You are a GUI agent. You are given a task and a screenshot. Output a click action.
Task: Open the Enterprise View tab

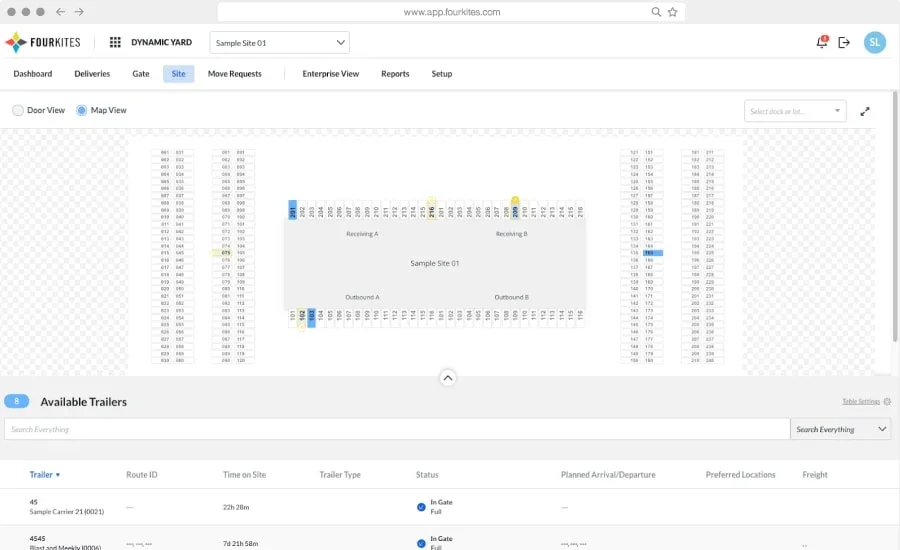[x=330, y=74]
